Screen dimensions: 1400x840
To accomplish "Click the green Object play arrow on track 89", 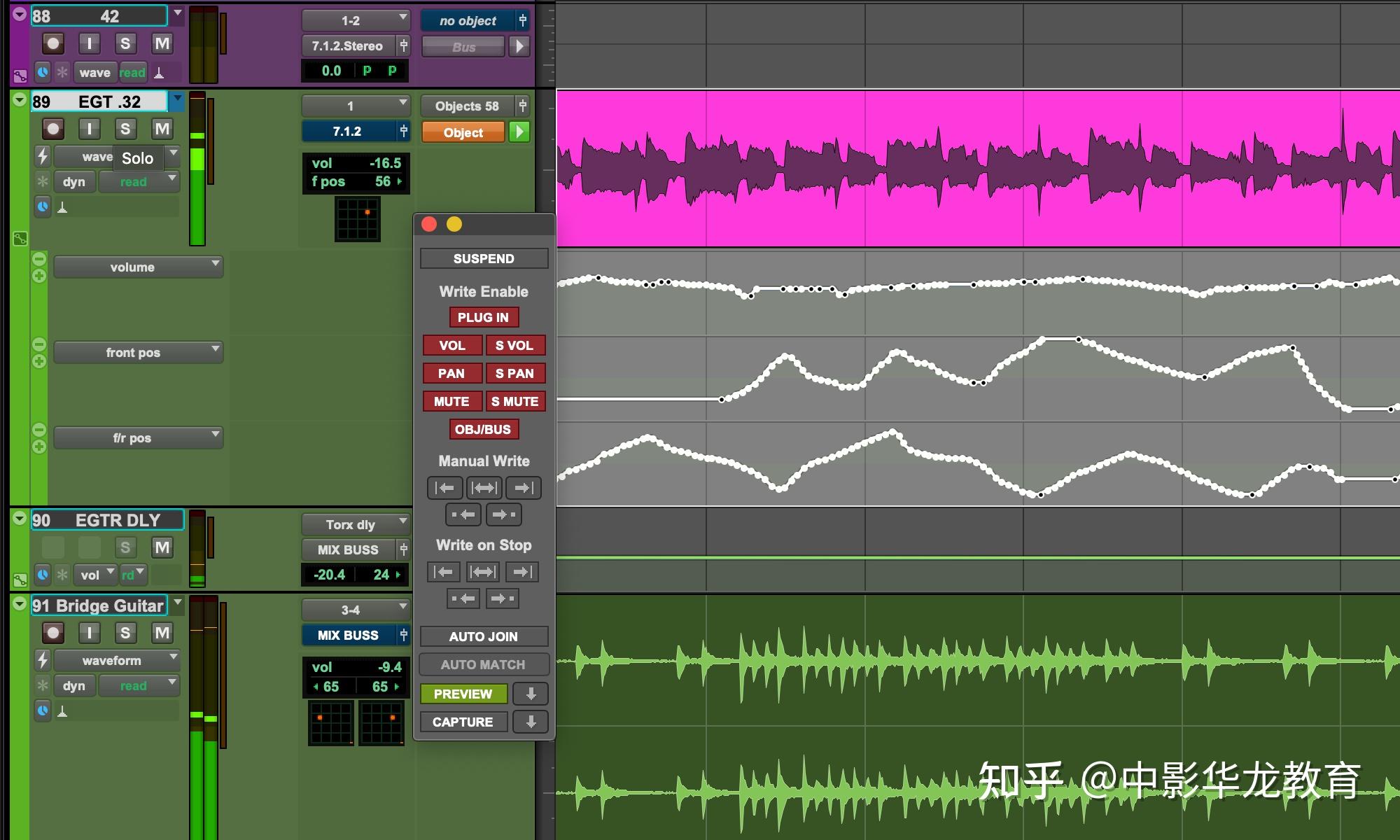I will pos(518,132).
